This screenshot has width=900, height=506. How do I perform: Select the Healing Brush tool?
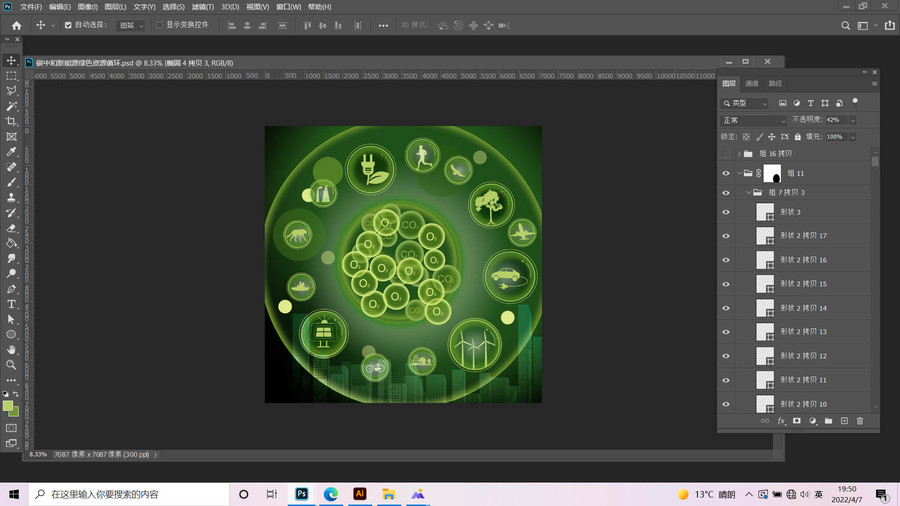pos(11,167)
